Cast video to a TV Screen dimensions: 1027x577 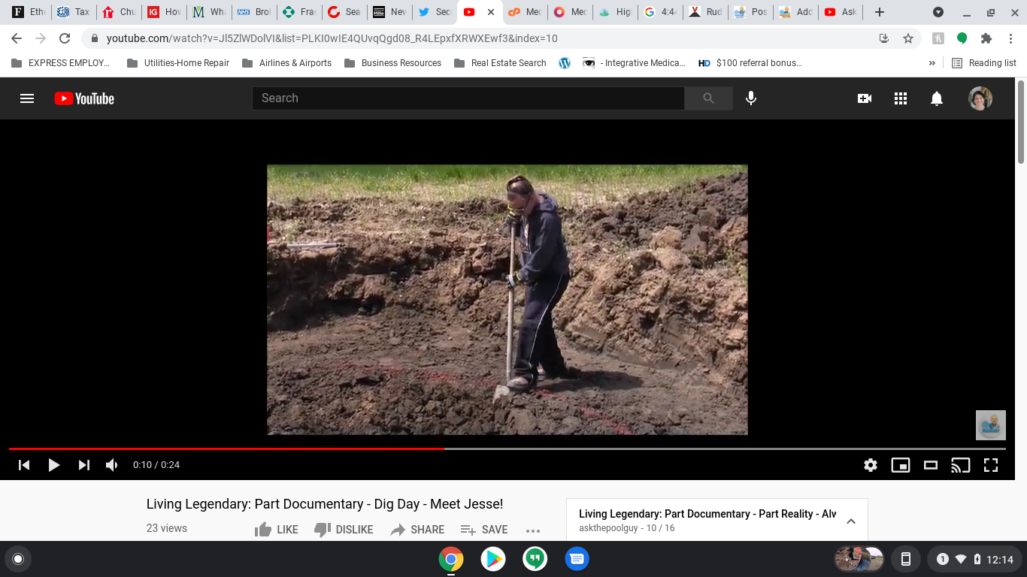960,465
